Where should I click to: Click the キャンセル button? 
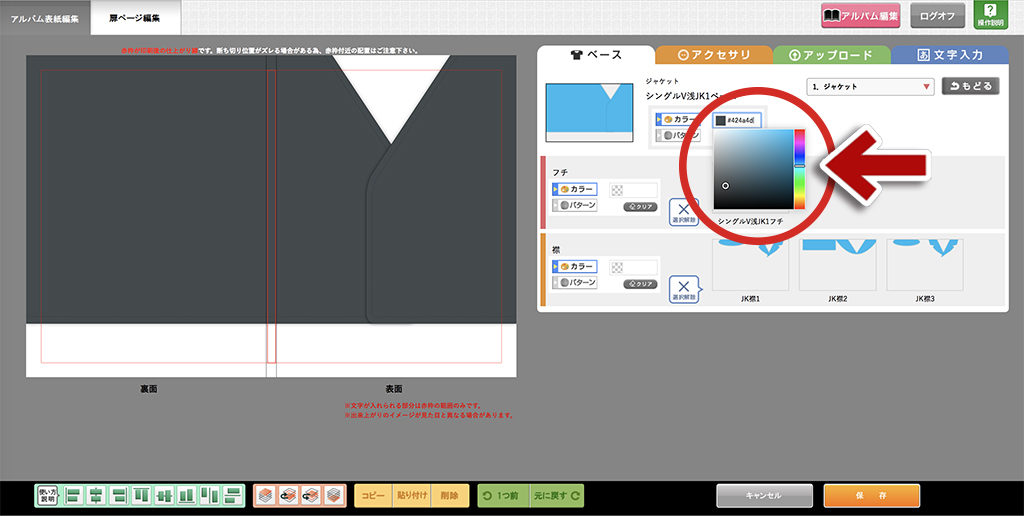click(764, 496)
